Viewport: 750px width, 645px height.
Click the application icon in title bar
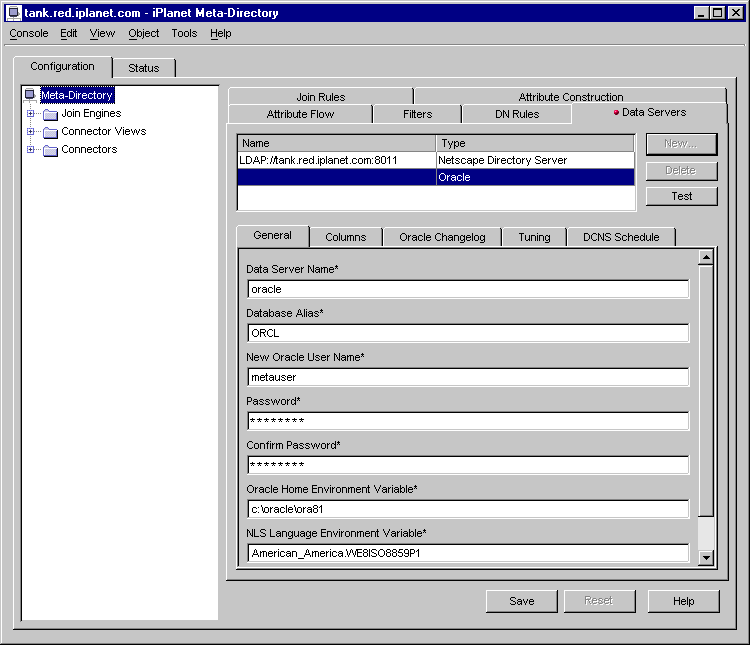[x=14, y=13]
